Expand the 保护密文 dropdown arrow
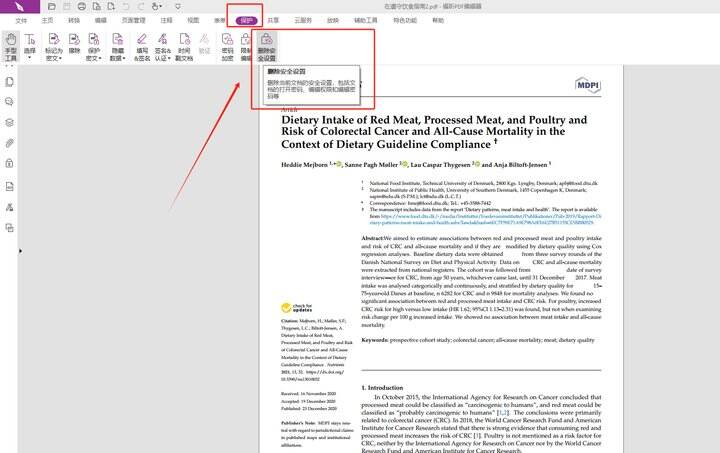The height and width of the screenshot is (453, 720). 100,58
